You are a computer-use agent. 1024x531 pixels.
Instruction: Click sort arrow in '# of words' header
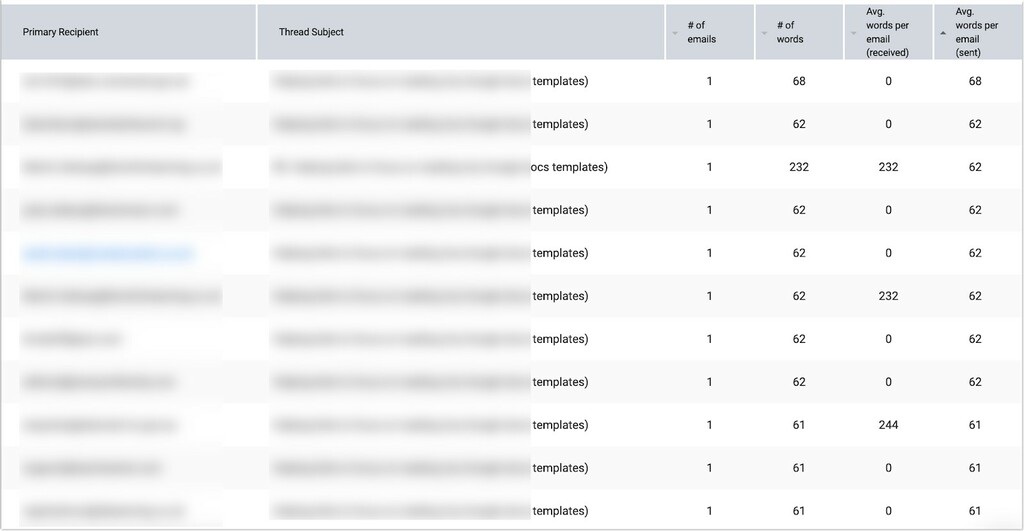(764, 33)
